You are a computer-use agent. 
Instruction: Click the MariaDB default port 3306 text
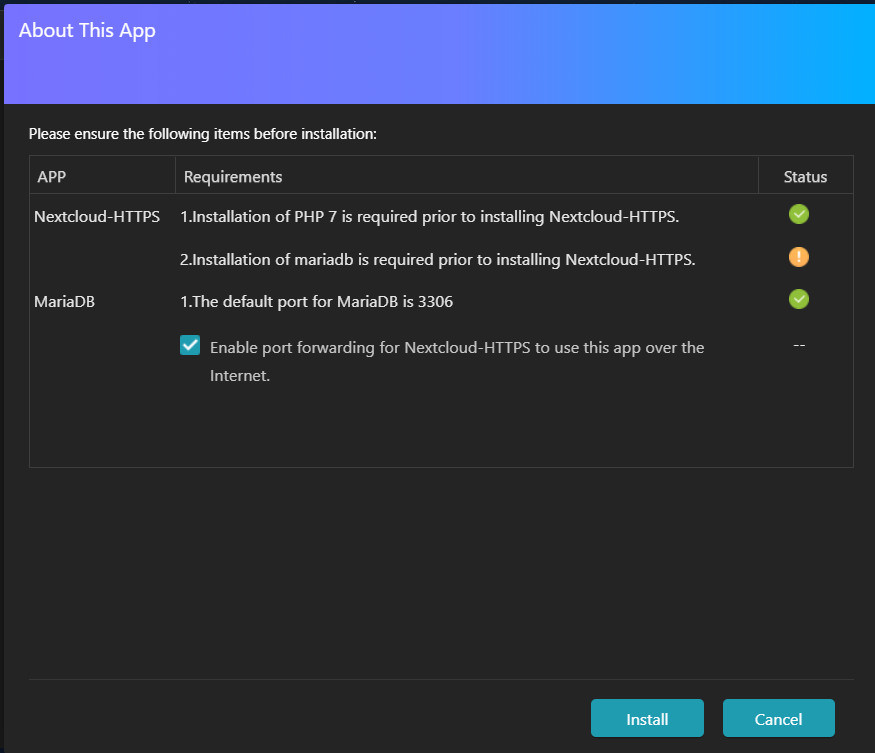[x=316, y=302]
